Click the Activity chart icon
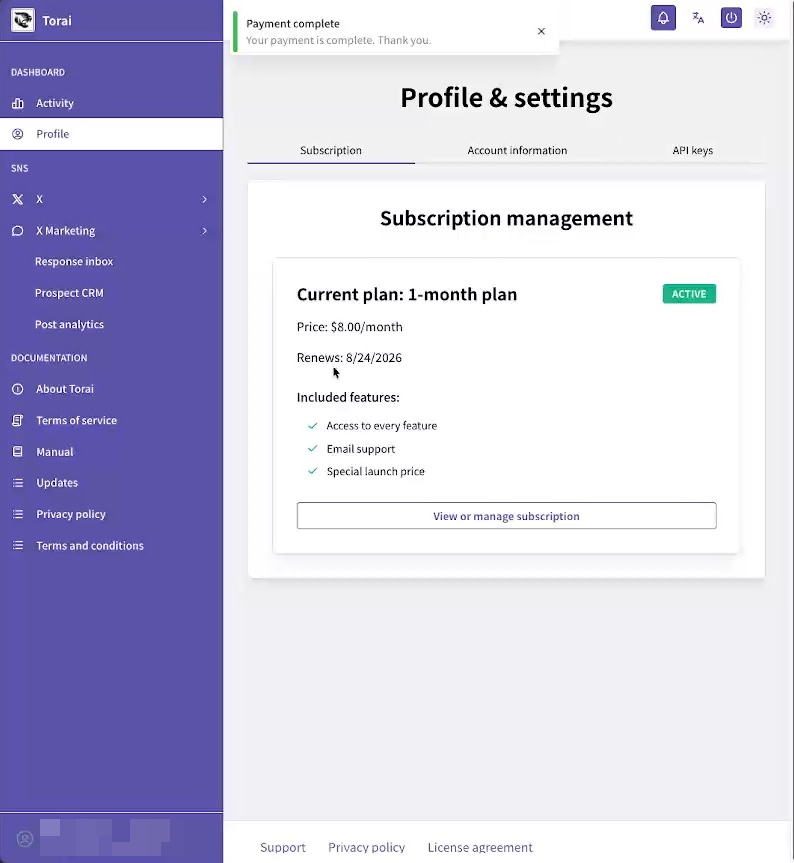This screenshot has width=794, height=863. [18, 103]
